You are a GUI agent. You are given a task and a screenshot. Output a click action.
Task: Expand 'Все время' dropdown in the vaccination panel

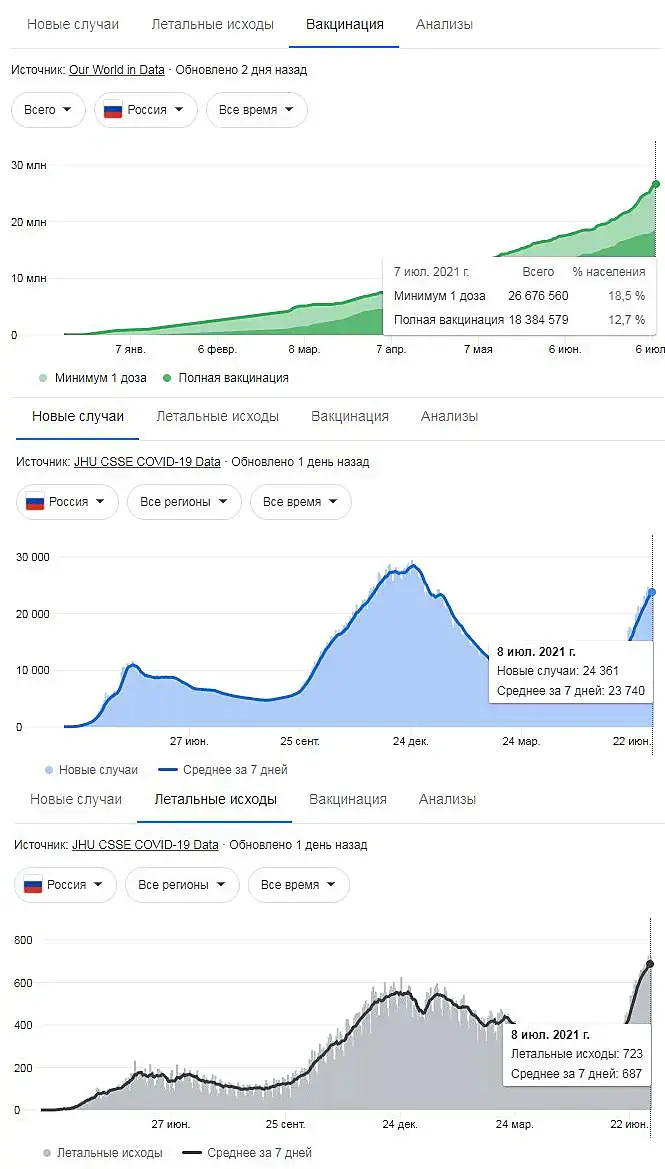click(256, 110)
